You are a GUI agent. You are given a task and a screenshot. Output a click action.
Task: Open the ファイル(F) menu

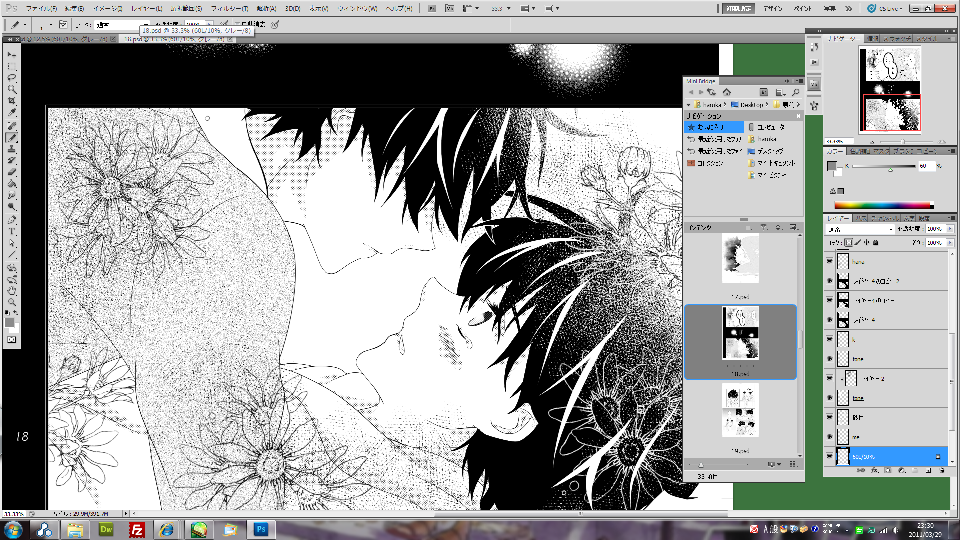41,9
